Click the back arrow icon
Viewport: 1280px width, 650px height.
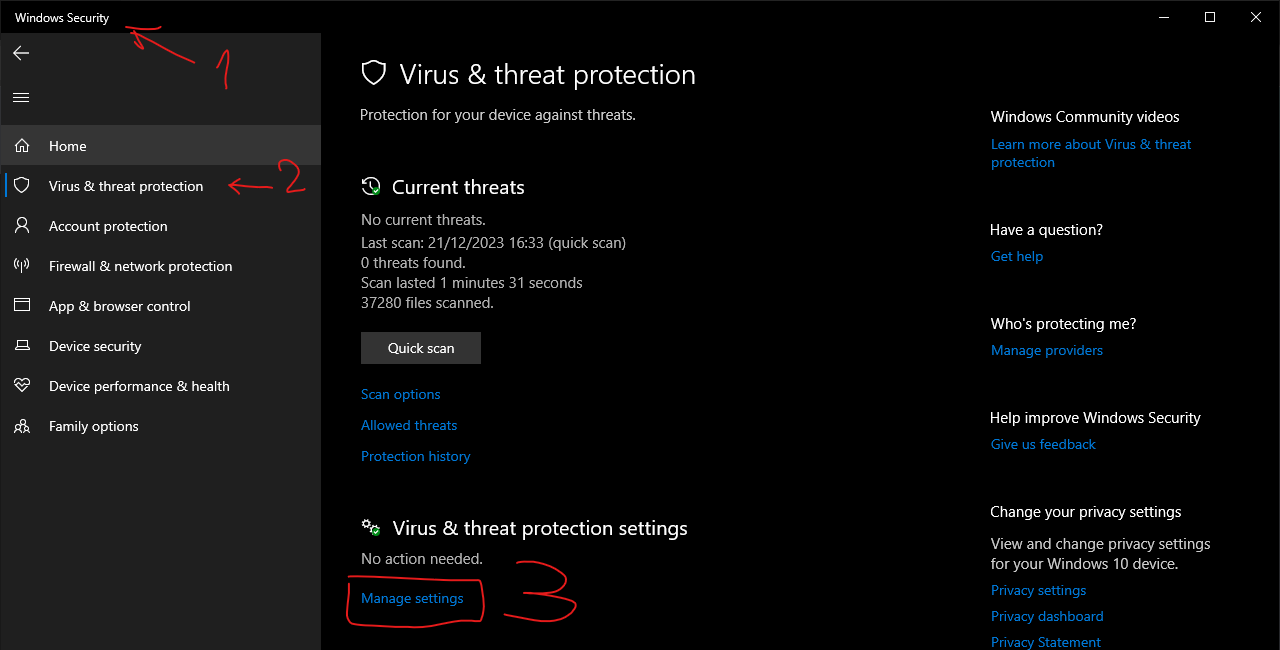21,53
